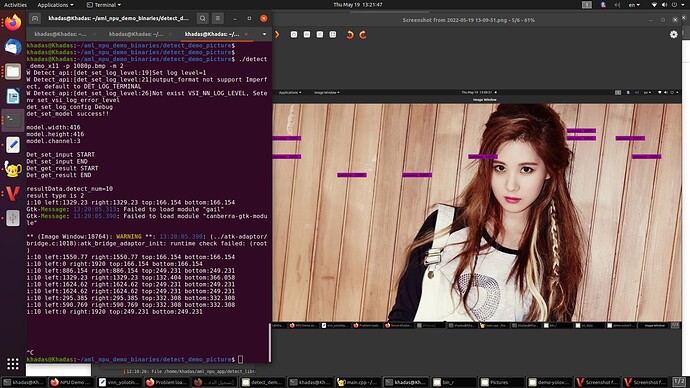Switch to 'bin_r' taskbar window
The height and width of the screenshot is (388, 690).
click(454, 382)
